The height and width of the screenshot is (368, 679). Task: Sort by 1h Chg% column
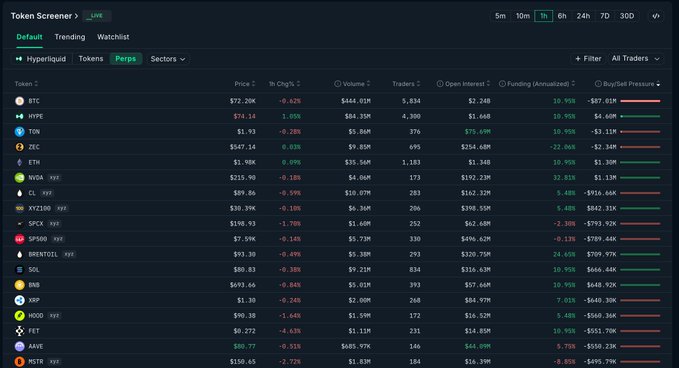tap(284, 84)
